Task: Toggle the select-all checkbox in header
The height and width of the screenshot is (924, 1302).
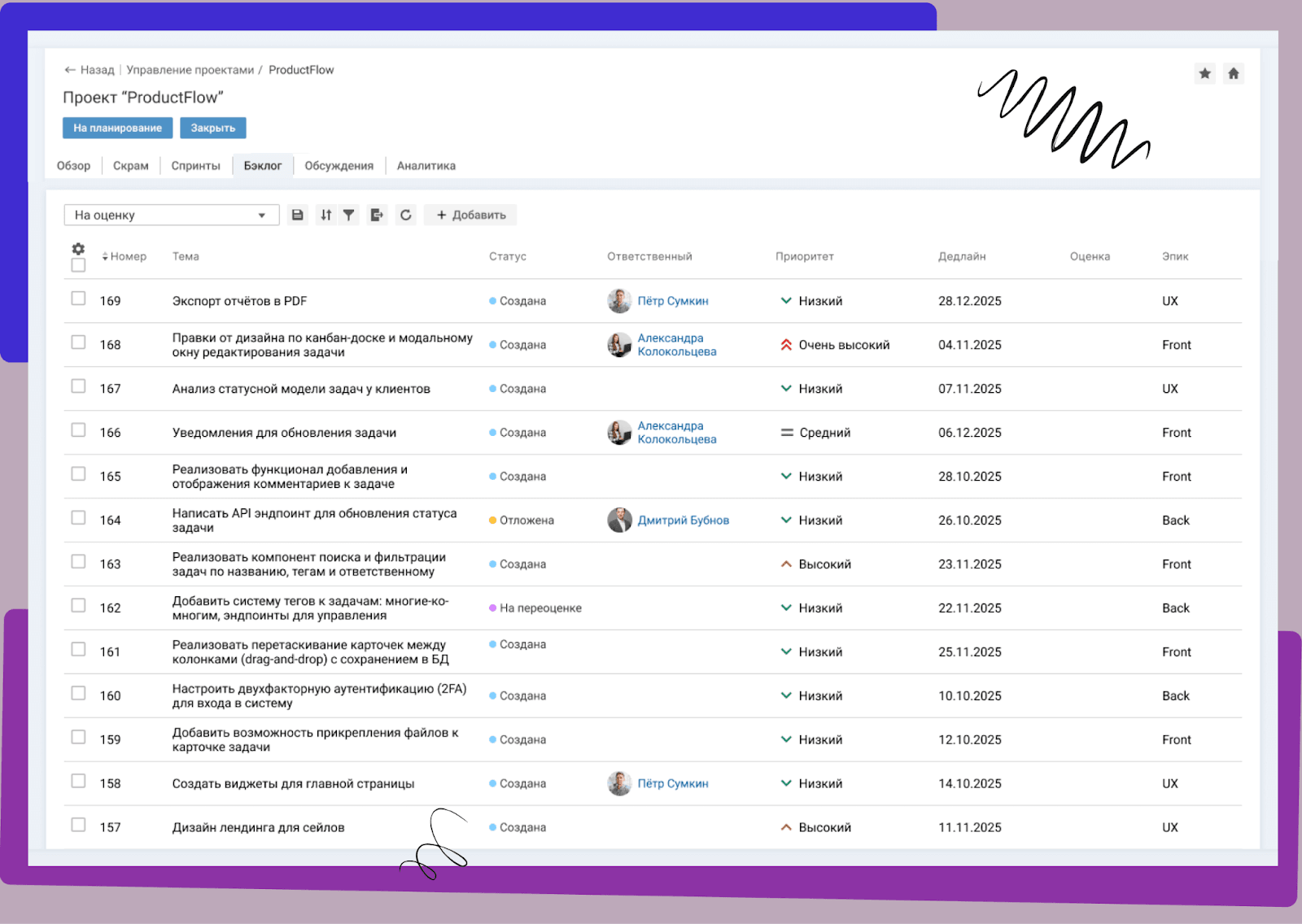Action: click(x=78, y=265)
